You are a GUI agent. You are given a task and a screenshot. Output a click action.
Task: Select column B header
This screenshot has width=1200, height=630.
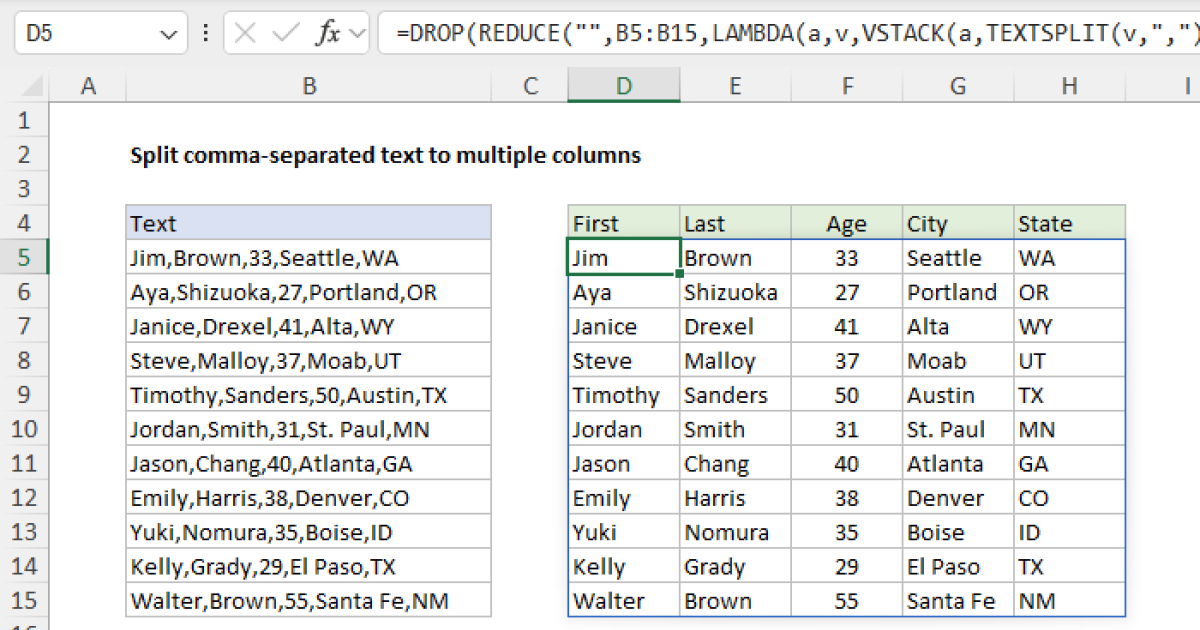click(x=308, y=86)
